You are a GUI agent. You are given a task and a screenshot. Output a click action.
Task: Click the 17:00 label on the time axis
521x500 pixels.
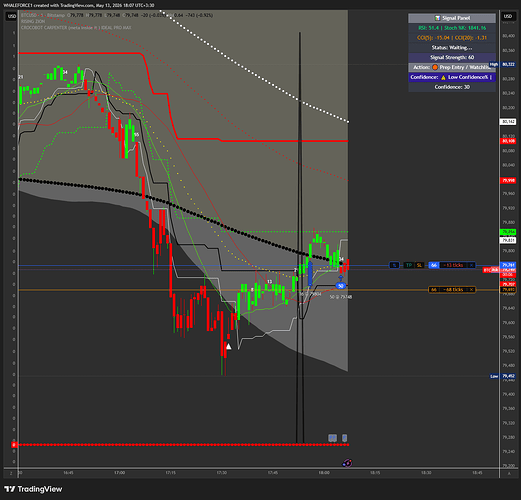coord(119,473)
